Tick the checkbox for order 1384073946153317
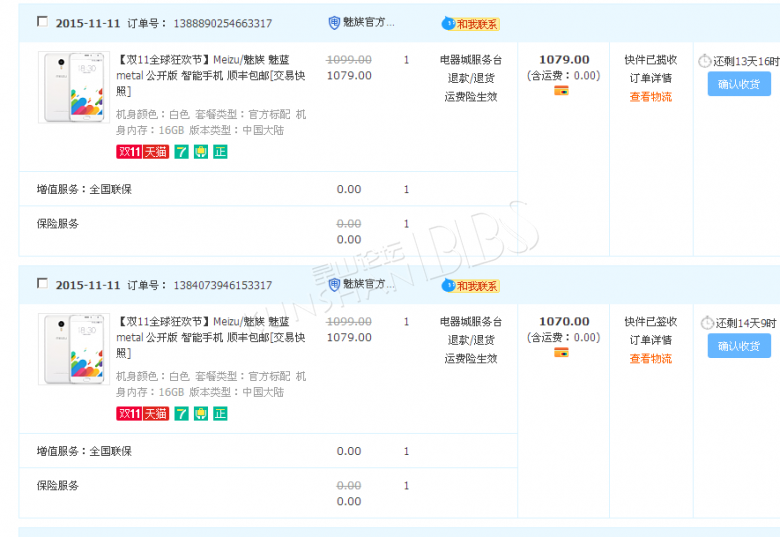Viewport: 780px width, 537px height. pos(43,283)
